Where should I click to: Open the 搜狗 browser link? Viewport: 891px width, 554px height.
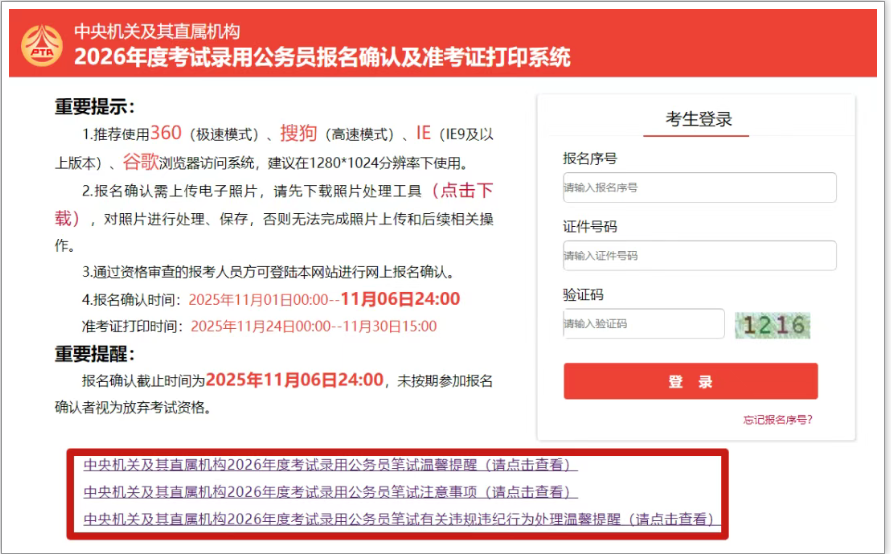[298, 134]
